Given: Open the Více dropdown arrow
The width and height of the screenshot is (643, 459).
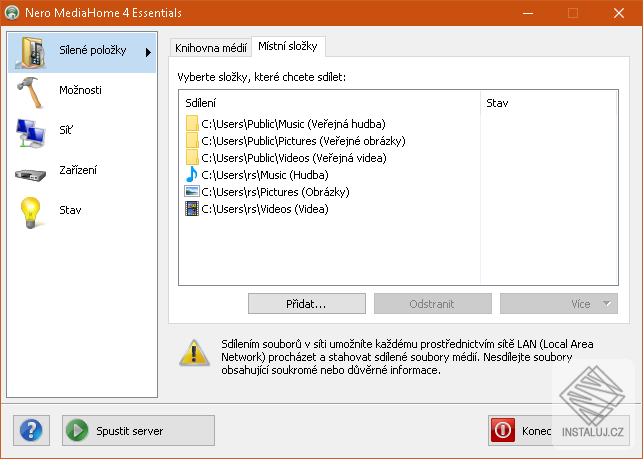Looking at the screenshot, I should [x=607, y=304].
